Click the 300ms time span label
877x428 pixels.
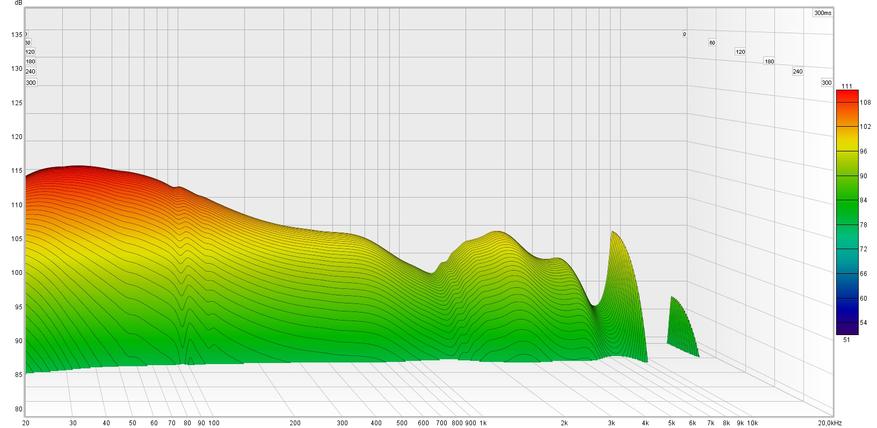(x=821, y=14)
